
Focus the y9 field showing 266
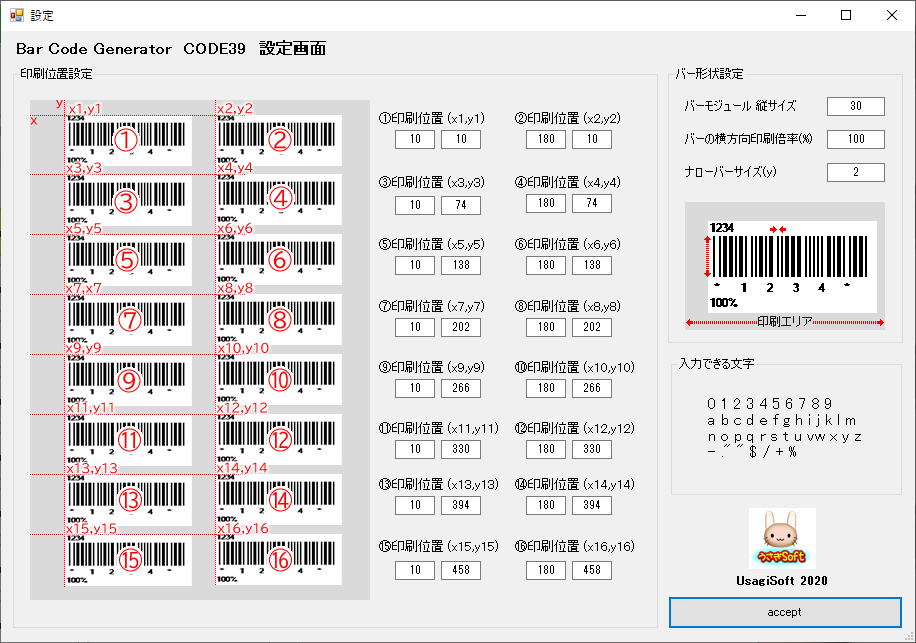[x=461, y=388]
